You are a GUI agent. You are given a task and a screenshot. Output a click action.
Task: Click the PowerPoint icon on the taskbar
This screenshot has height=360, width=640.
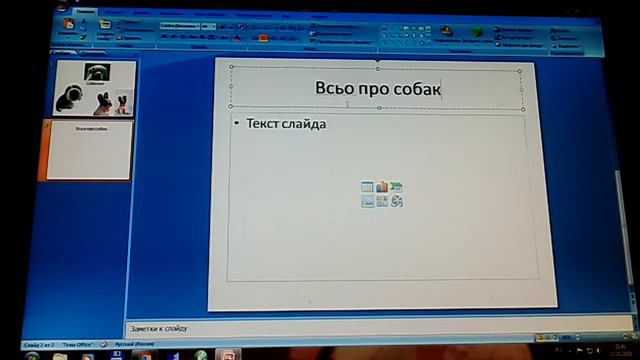[228, 354]
